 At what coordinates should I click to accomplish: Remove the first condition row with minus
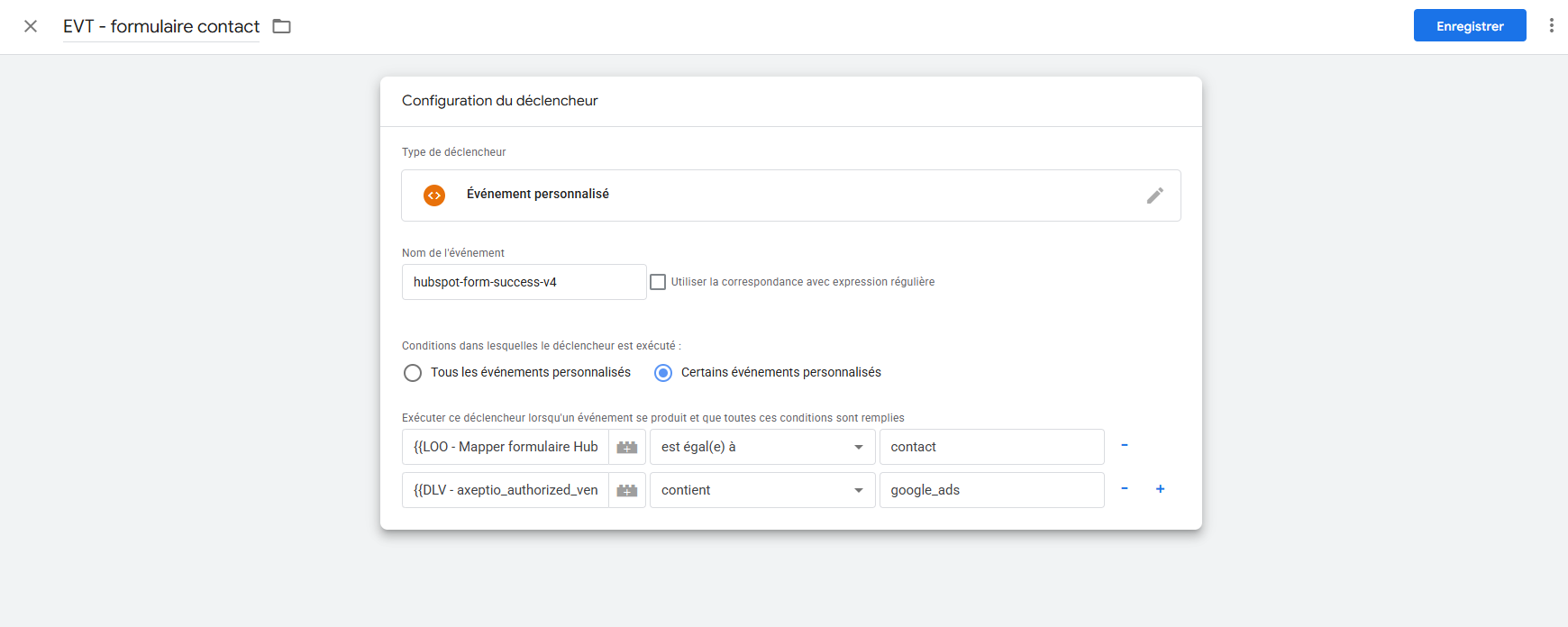(1124, 446)
